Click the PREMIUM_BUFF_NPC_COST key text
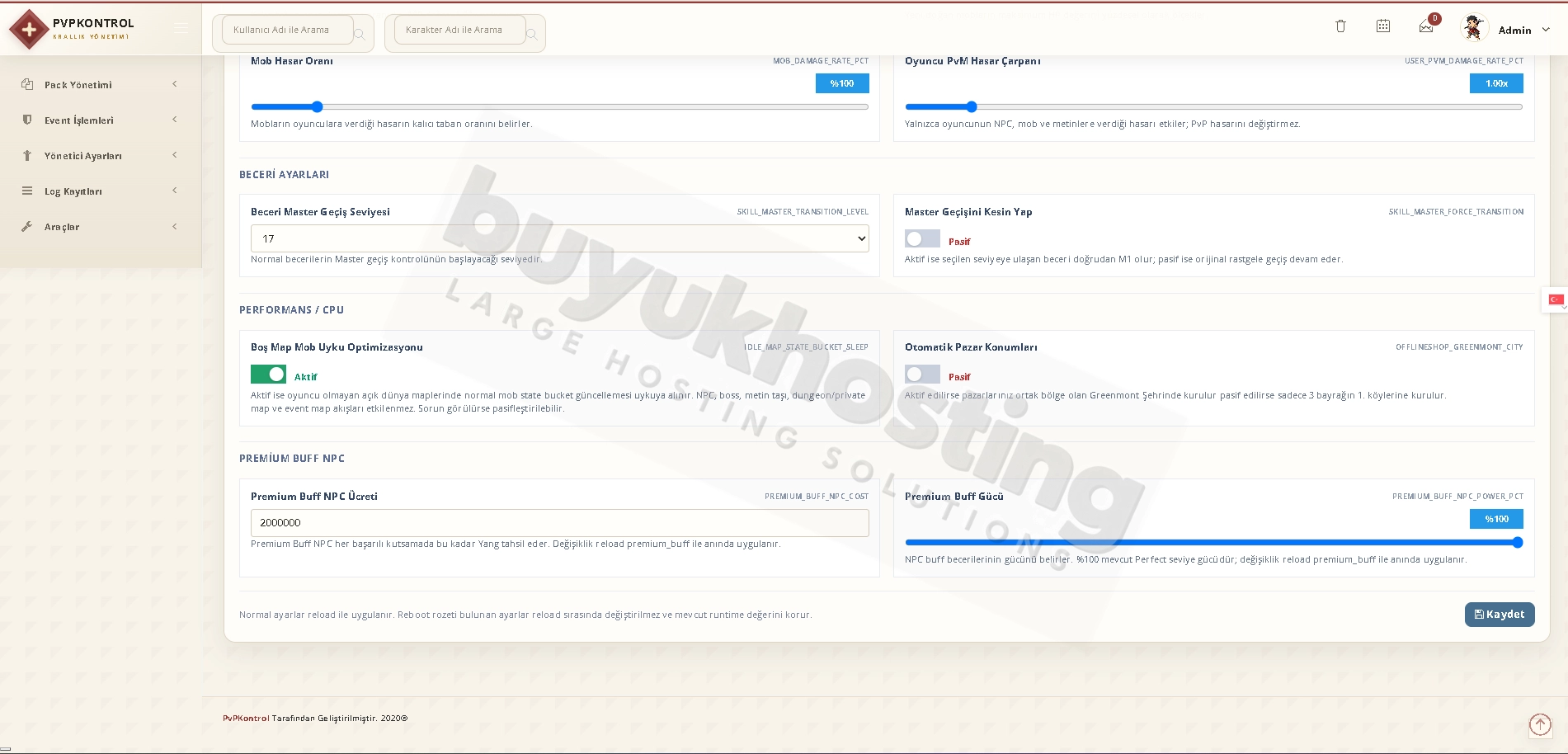The width and height of the screenshot is (1568, 754). coord(817,497)
